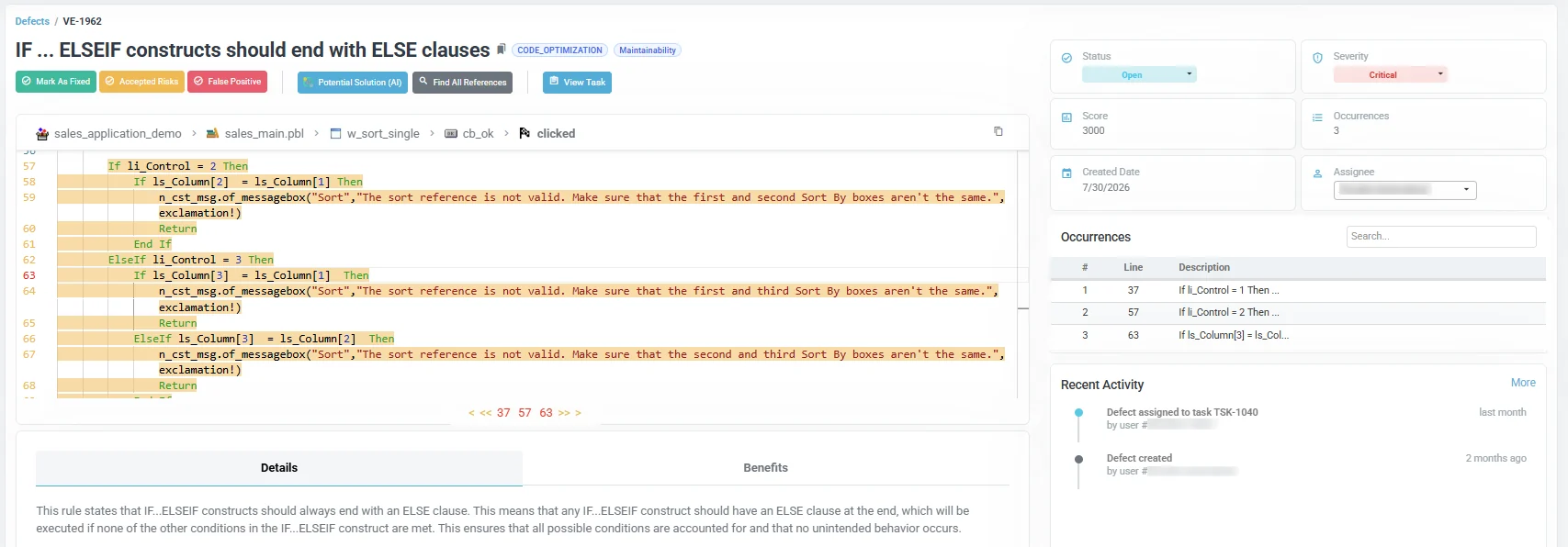
Task: Click the flag icon beside clicked
Action: pos(525,133)
